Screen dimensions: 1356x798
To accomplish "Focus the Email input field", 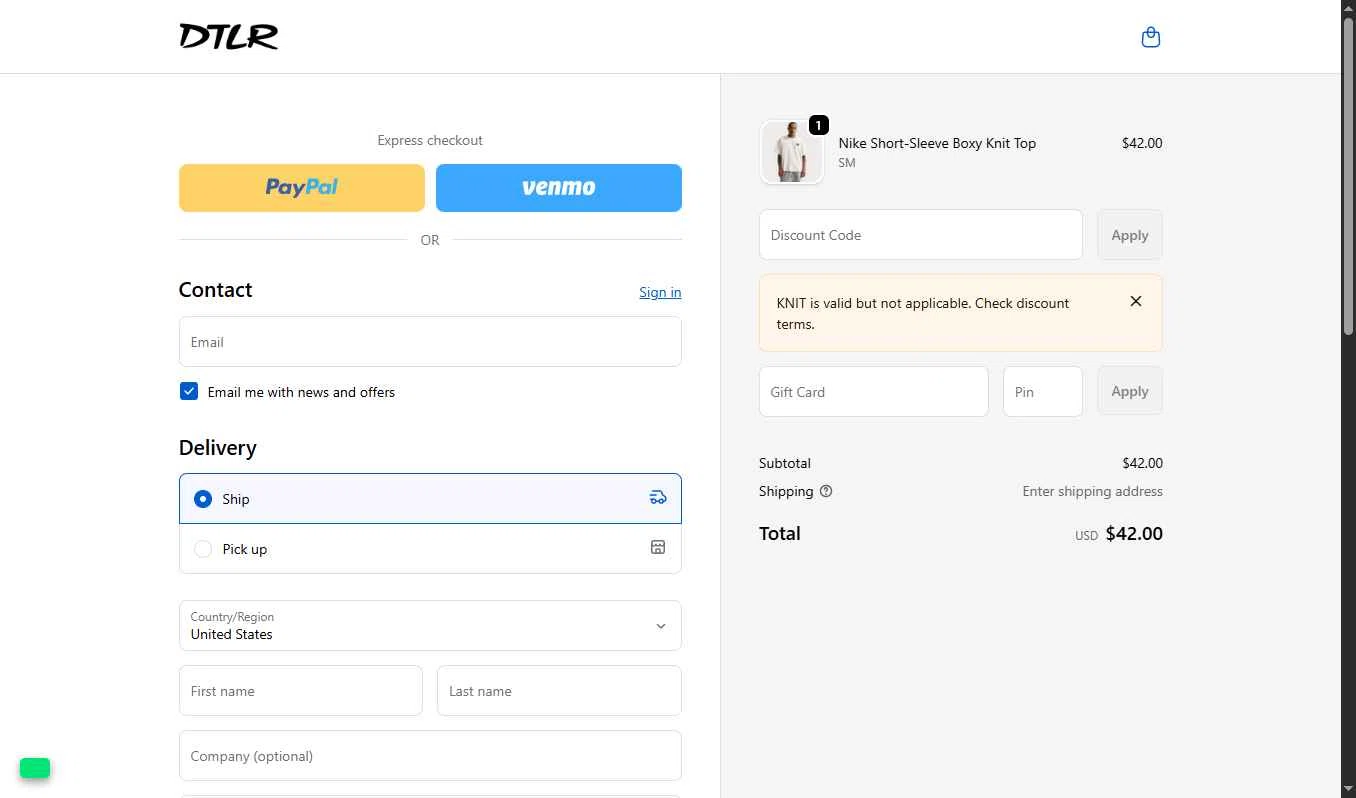I will (430, 342).
